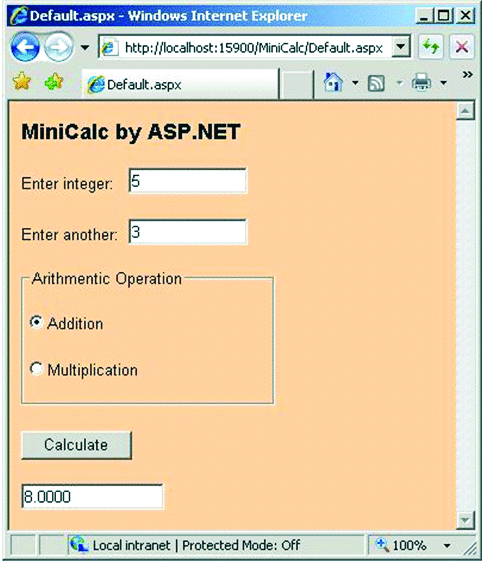The height and width of the screenshot is (561, 482).
Task: Click the Enter integer text box
Action: [188, 181]
